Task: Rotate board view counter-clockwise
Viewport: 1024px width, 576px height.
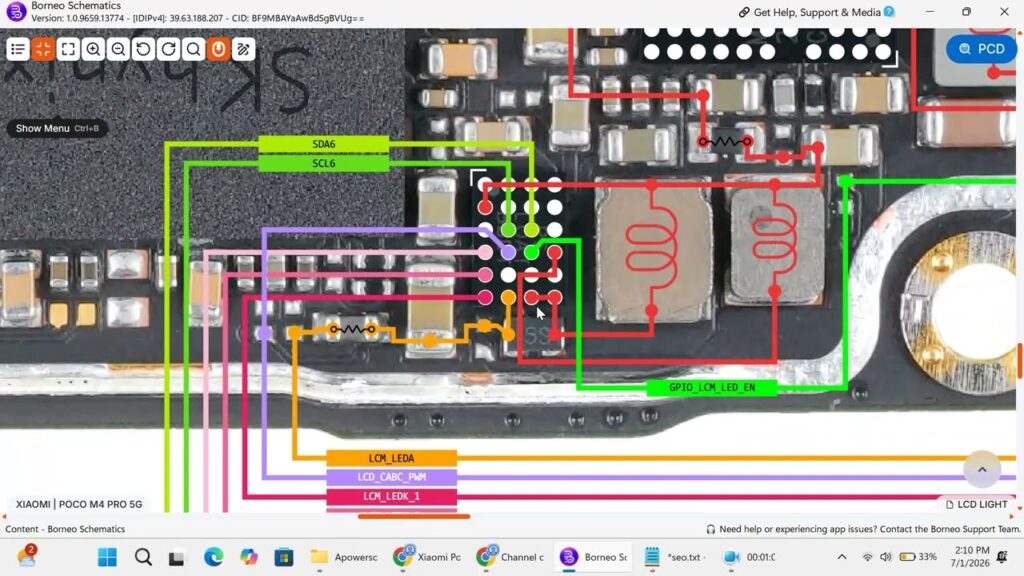Action: pyautogui.click(x=143, y=49)
